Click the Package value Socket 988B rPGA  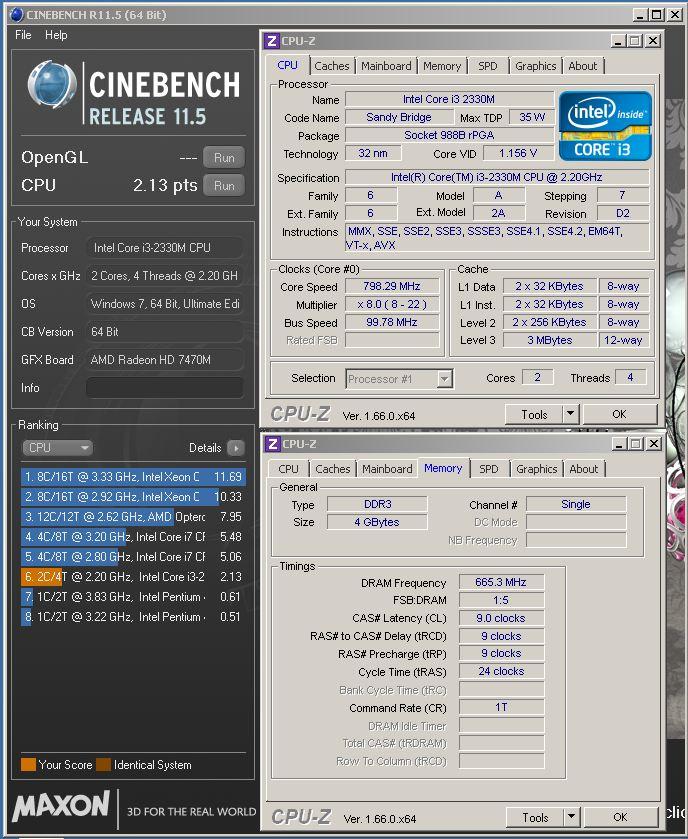point(449,135)
